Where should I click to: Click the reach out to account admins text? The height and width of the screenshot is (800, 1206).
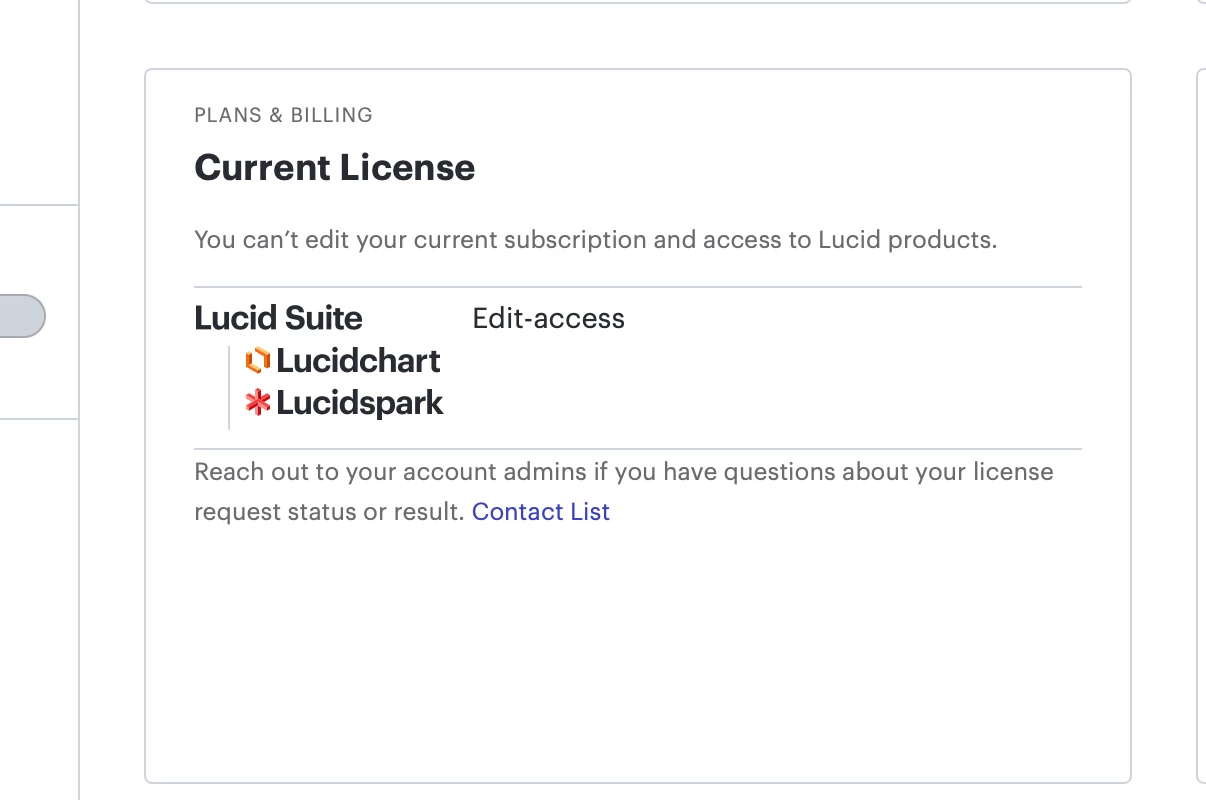(624, 491)
